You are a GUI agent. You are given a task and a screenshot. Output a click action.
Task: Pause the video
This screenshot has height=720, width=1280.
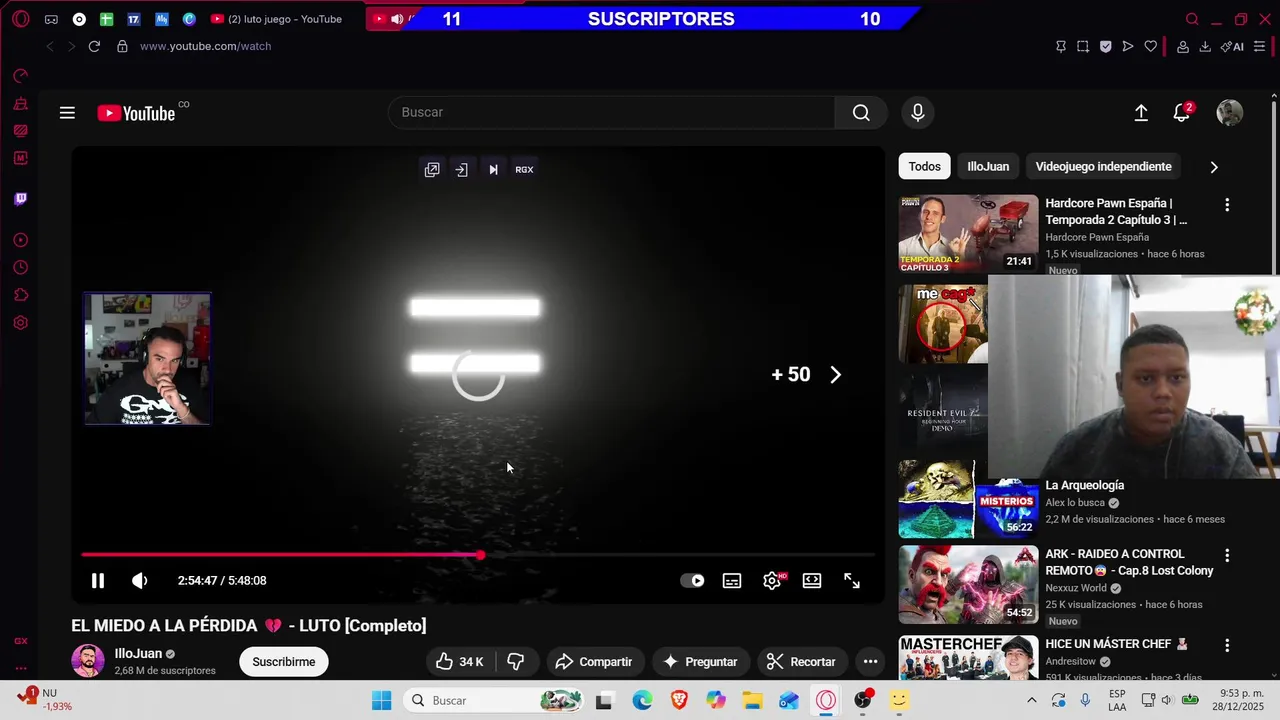point(98,581)
